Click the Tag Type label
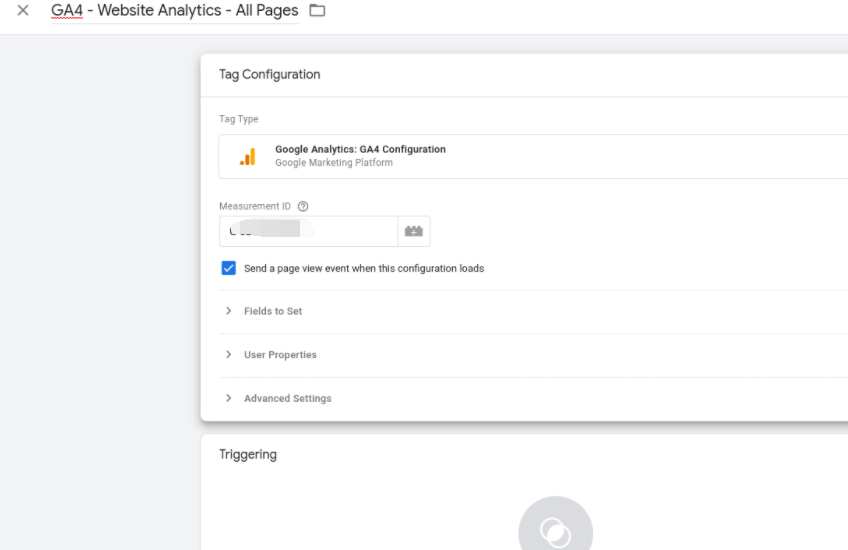This screenshot has width=848, height=550. (x=238, y=119)
